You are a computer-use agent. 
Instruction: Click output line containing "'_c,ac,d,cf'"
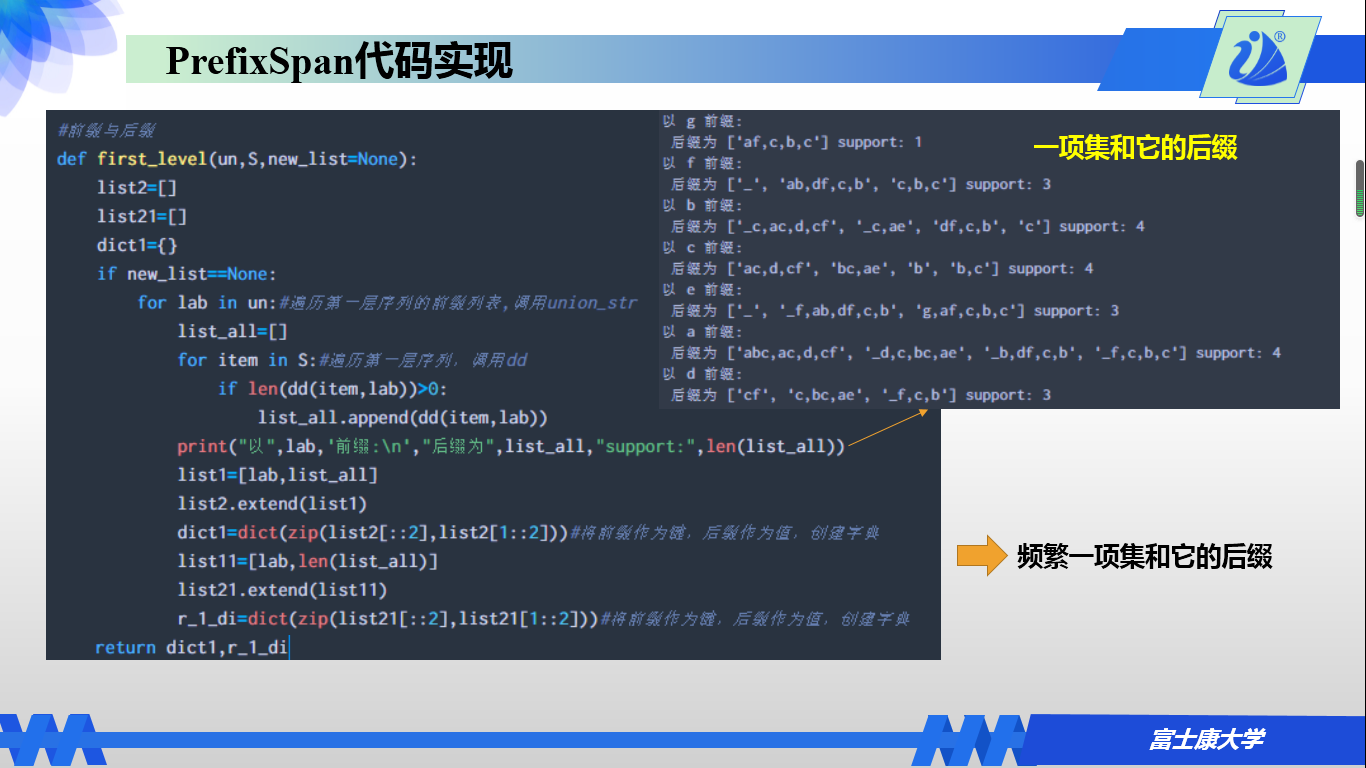[908, 226]
